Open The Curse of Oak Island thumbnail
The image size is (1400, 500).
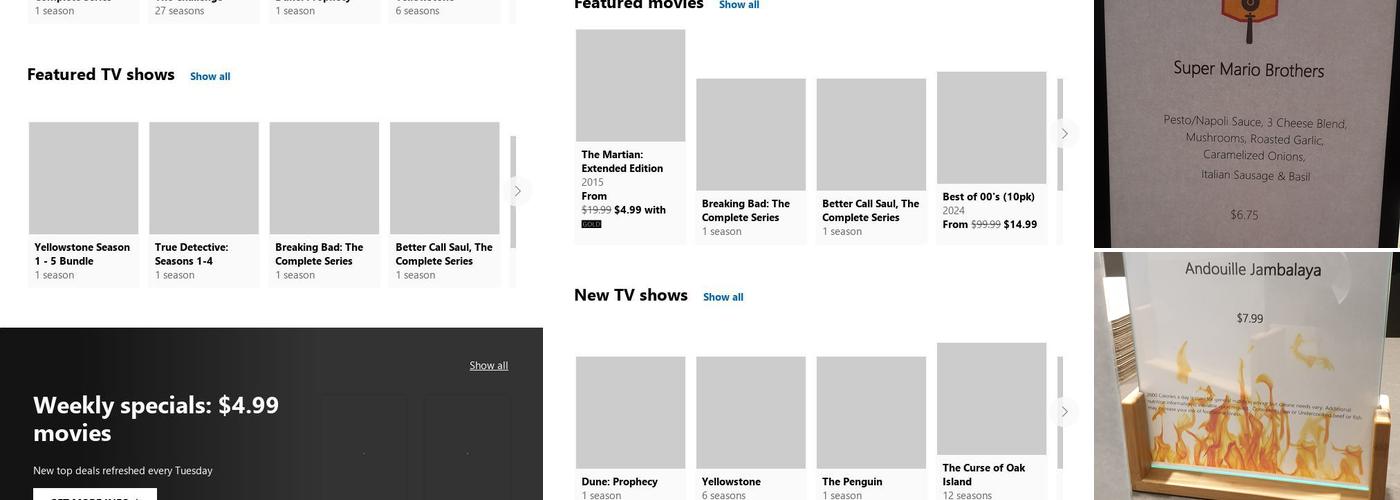[992, 399]
